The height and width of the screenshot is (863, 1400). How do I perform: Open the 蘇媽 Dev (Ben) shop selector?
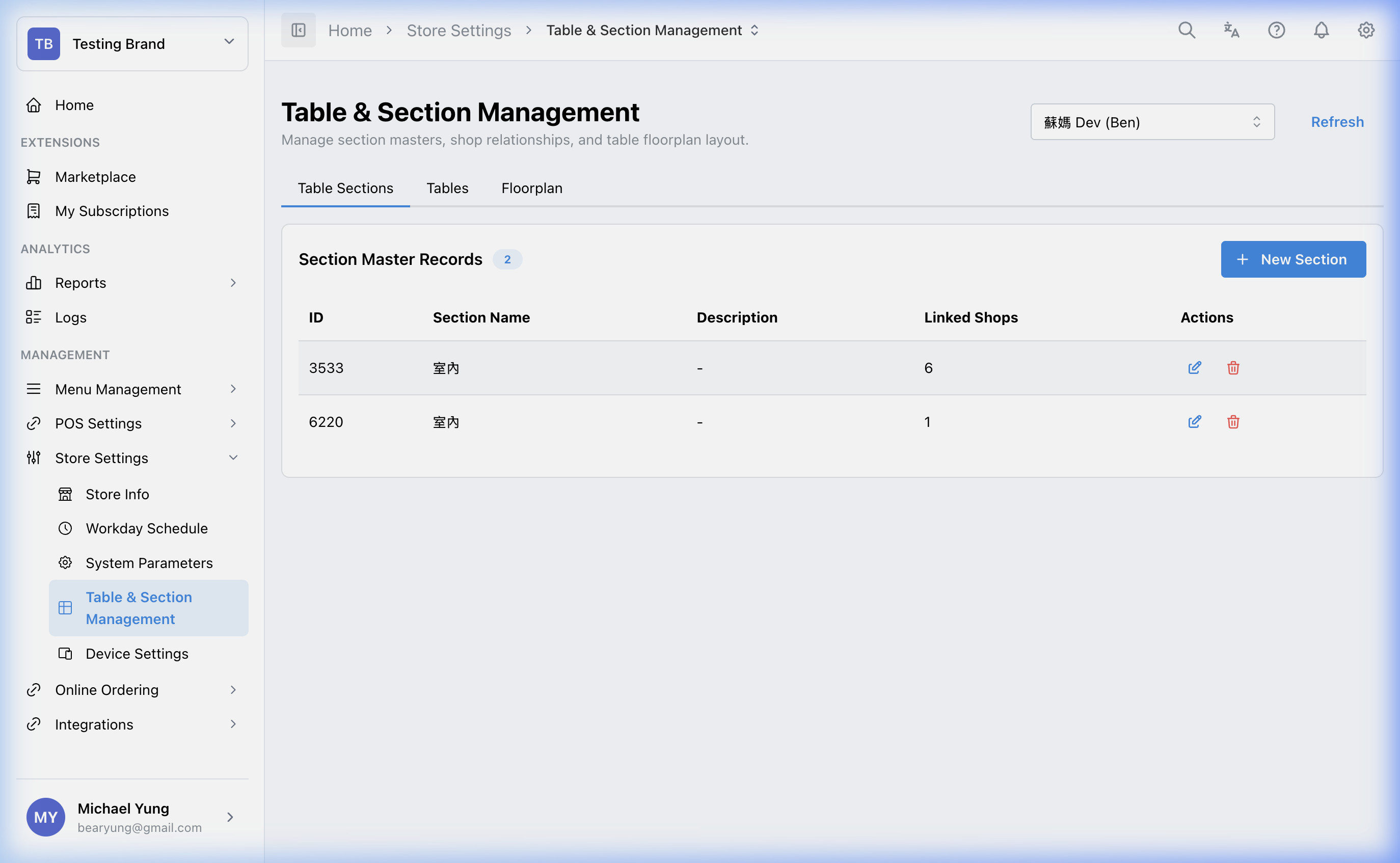[x=1152, y=122]
